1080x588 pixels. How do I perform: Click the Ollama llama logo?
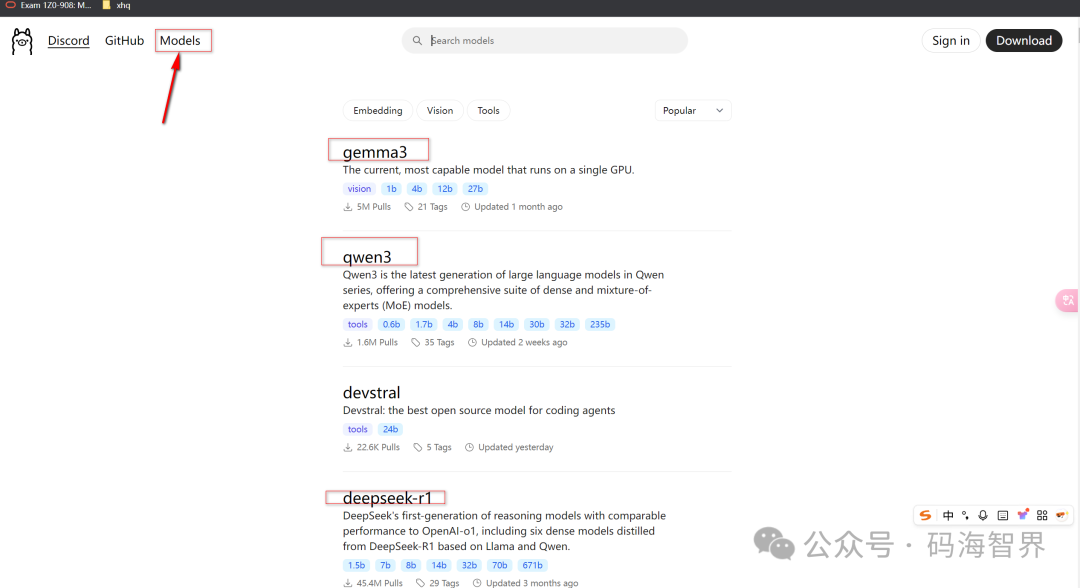click(22, 41)
